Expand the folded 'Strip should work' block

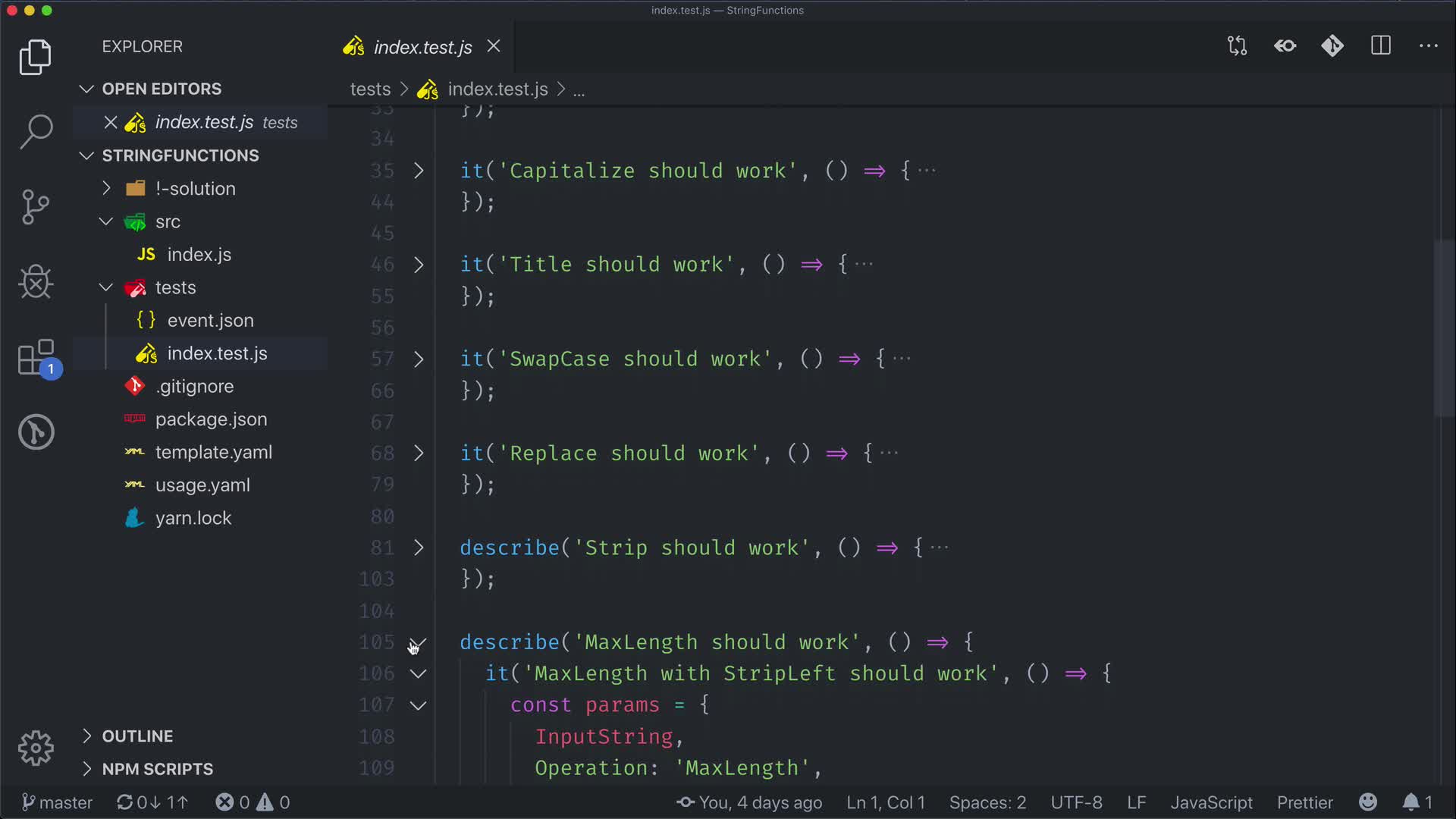(x=419, y=548)
